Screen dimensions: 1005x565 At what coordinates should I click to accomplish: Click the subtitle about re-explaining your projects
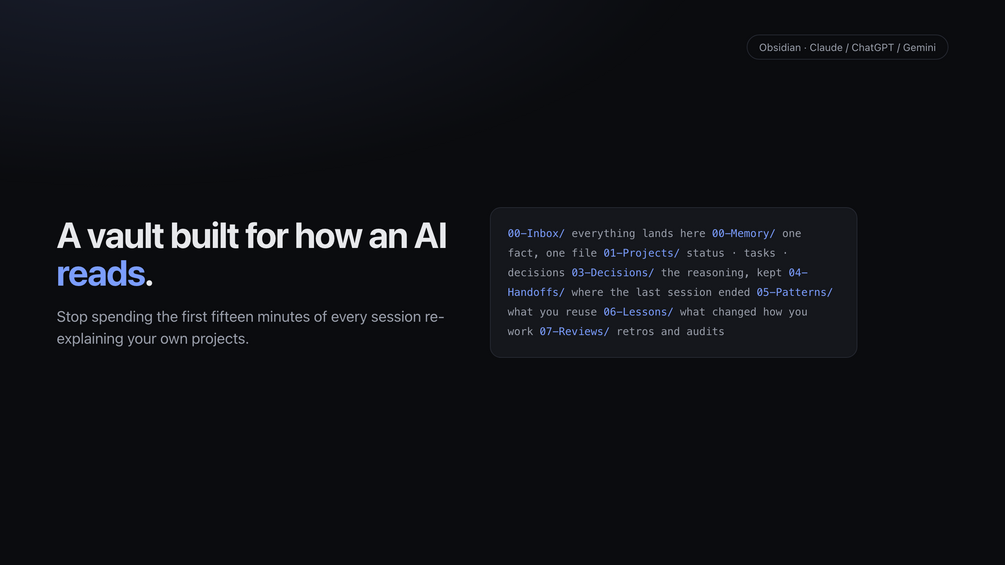point(250,327)
